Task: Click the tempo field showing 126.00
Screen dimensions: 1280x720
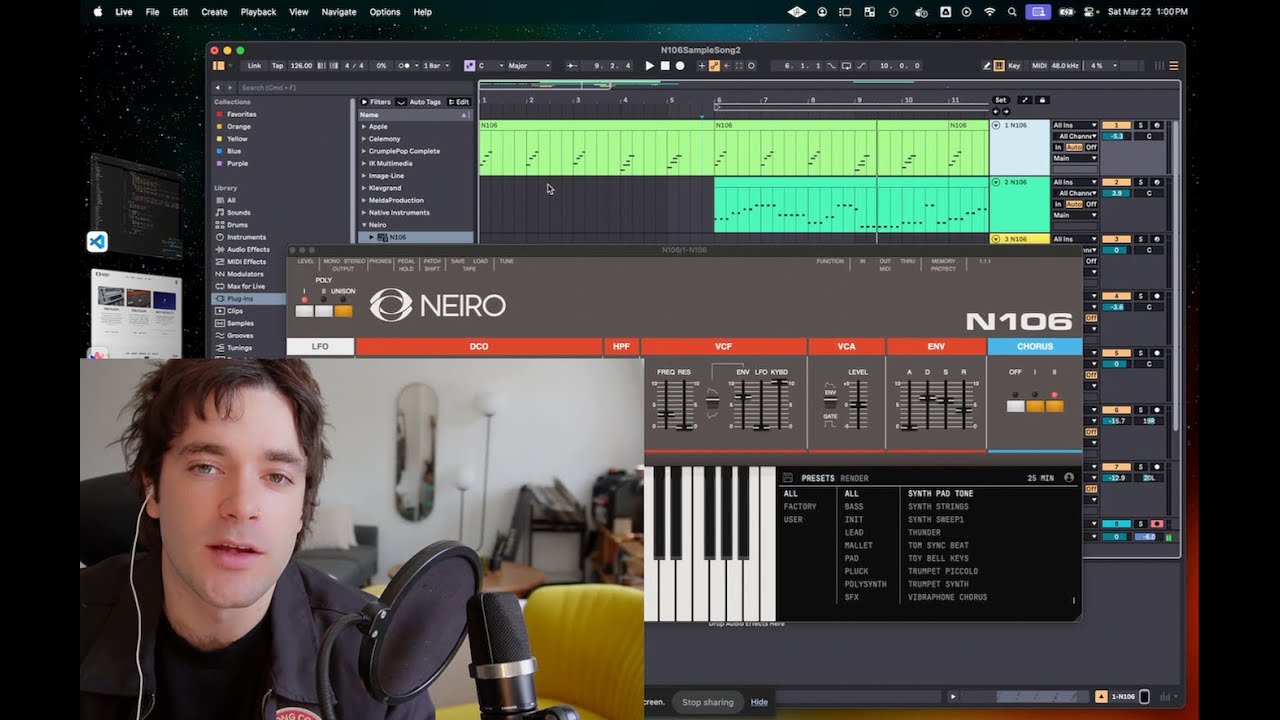Action: [x=301, y=66]
